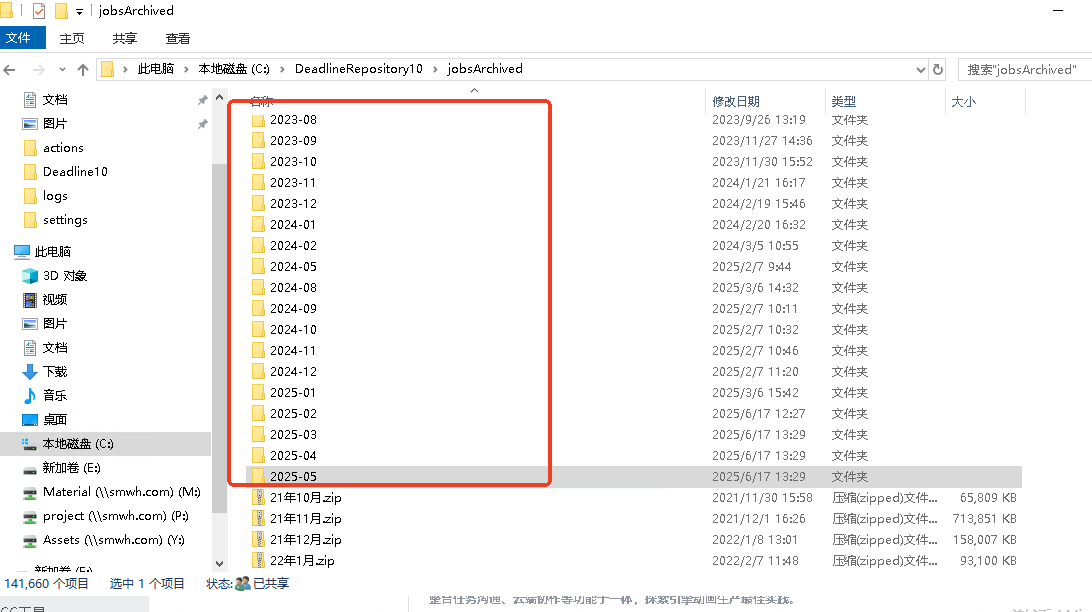Click DeadlineRepository10 in the address breadcrumb
Viewport: 1092px width, 612px height.
tap(359, 69)
